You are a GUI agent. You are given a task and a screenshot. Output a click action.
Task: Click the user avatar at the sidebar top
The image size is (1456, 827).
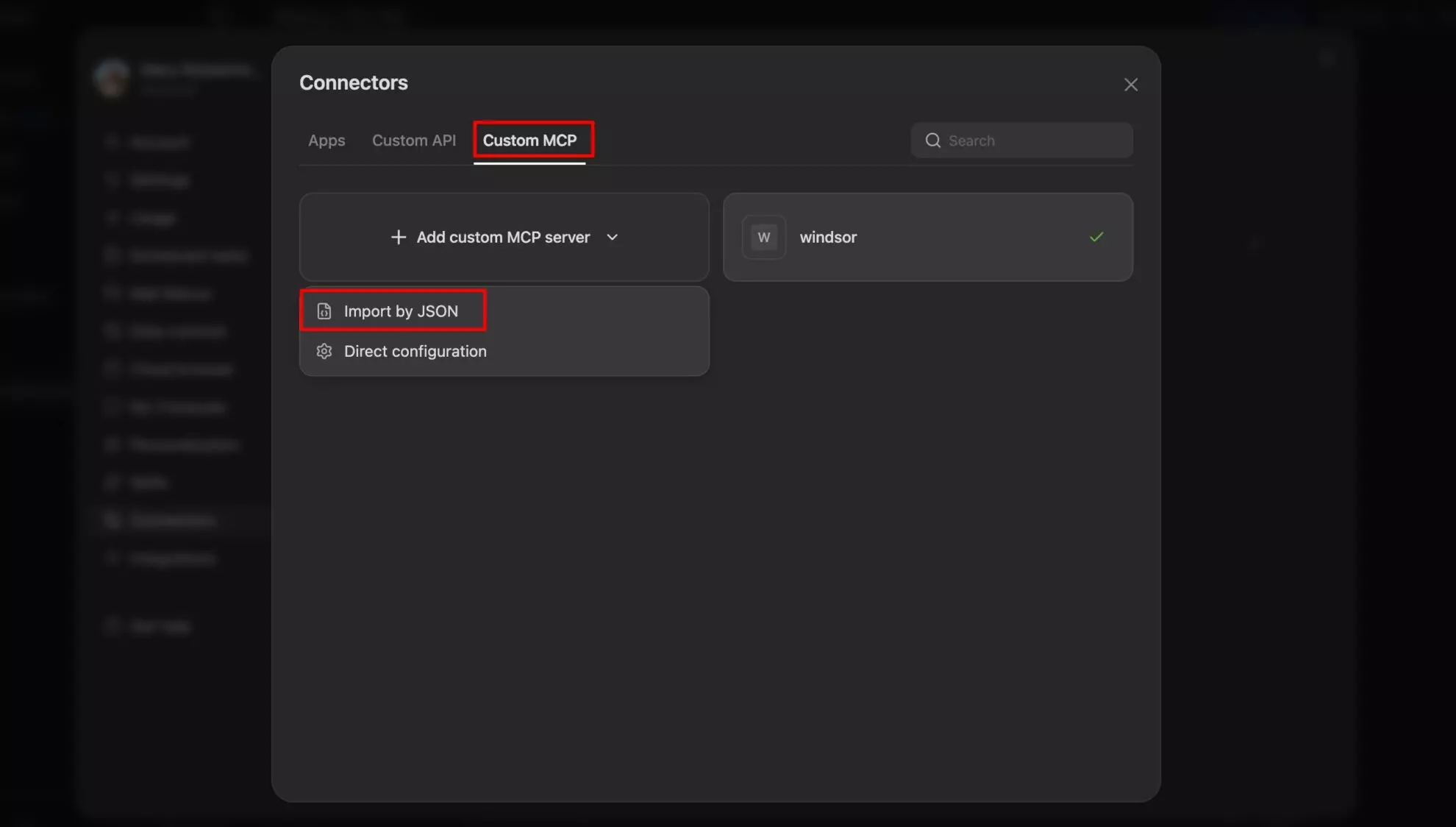pos(111,77)
